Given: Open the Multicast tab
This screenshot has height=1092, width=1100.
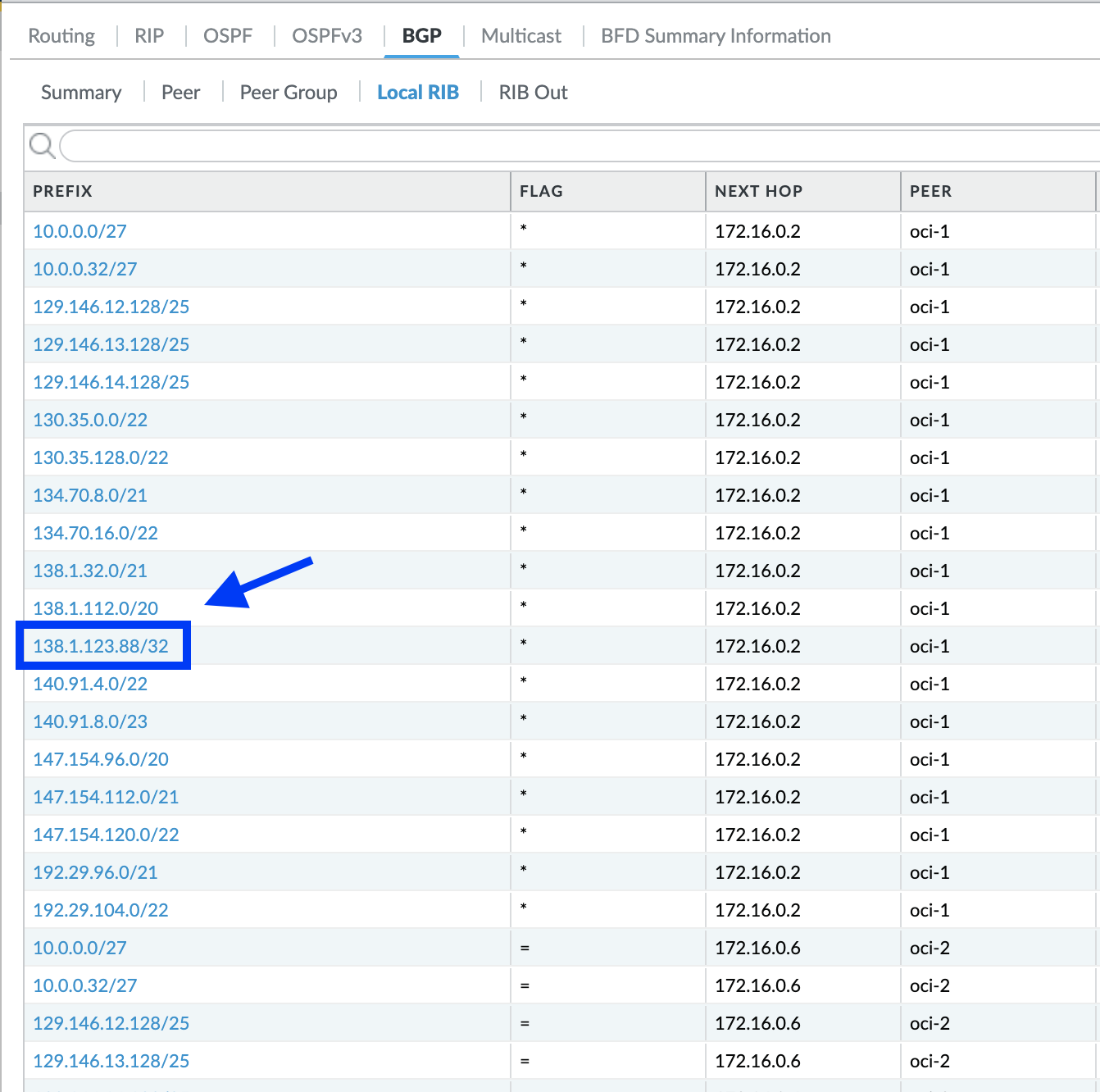Looking at the screenshot, I should click(x=521, y=36).
